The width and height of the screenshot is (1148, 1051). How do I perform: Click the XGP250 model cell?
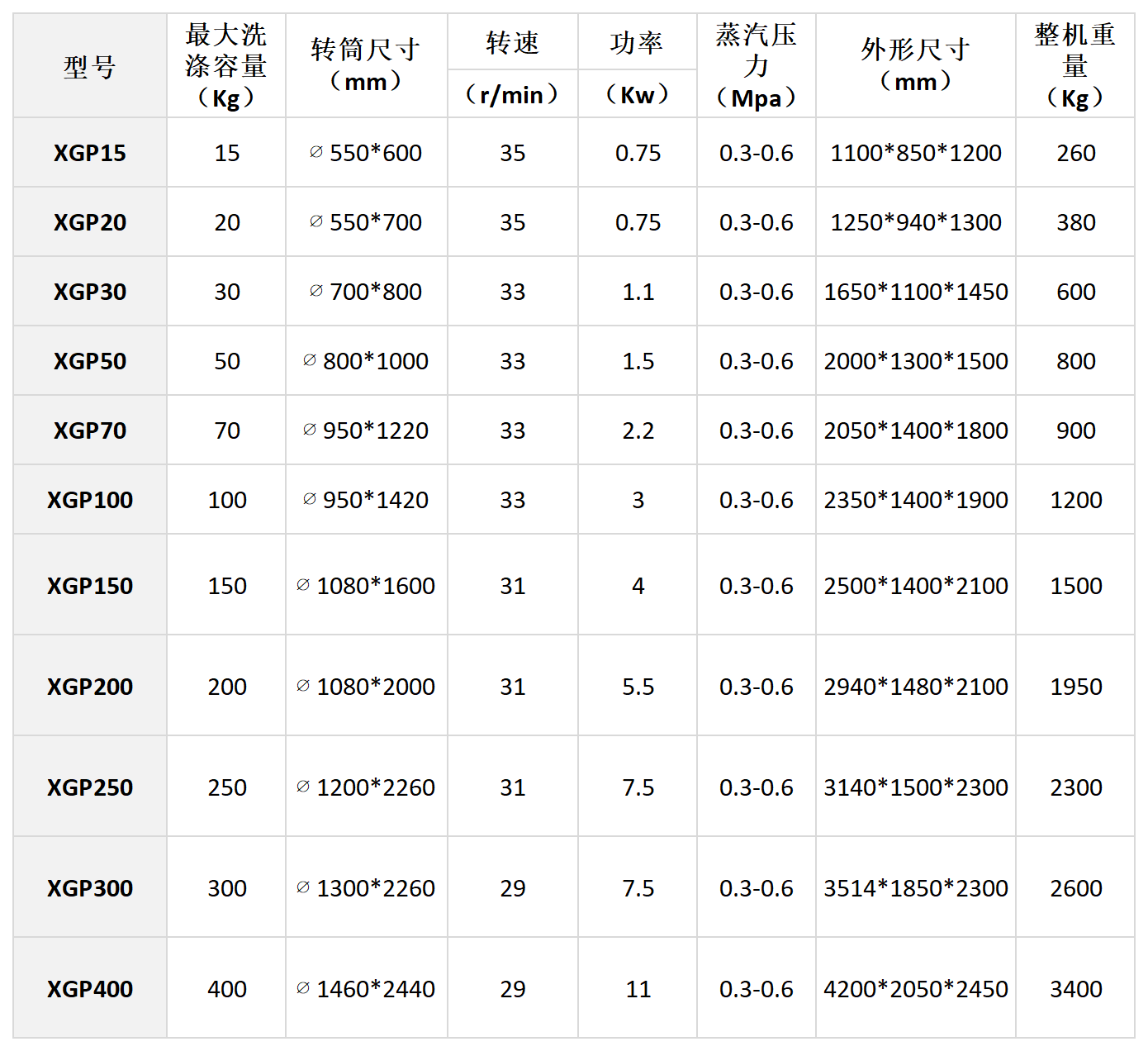(90, 787)
